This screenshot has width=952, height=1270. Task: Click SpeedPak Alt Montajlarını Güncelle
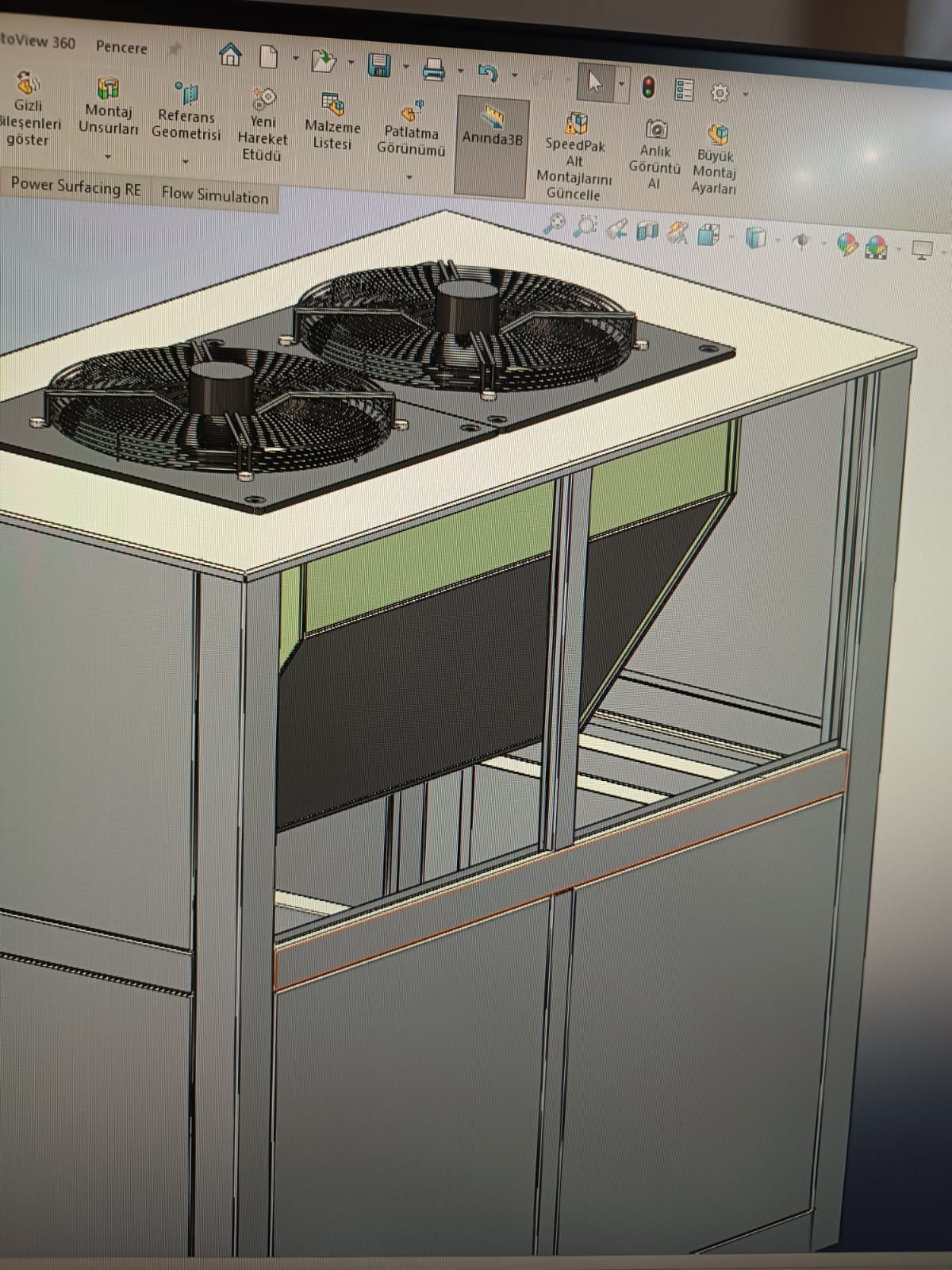click(x=574, y=156)
